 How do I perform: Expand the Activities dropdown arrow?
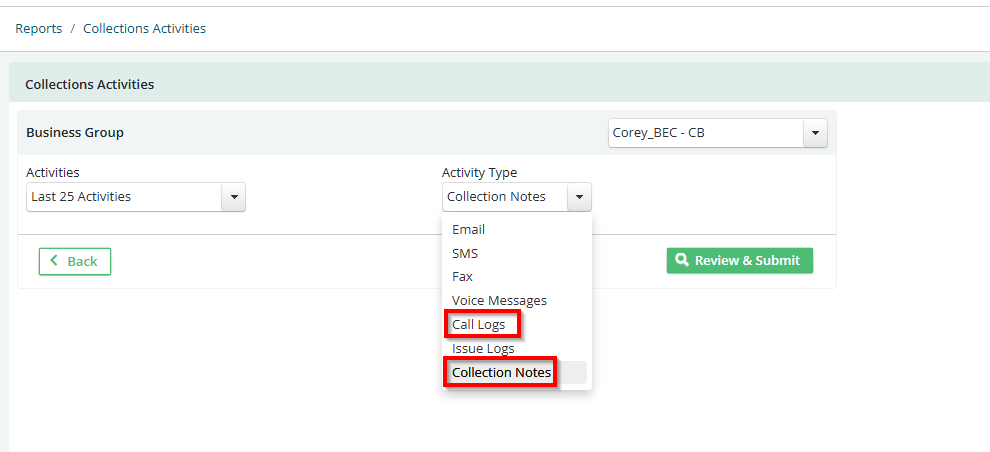(234, 197)
